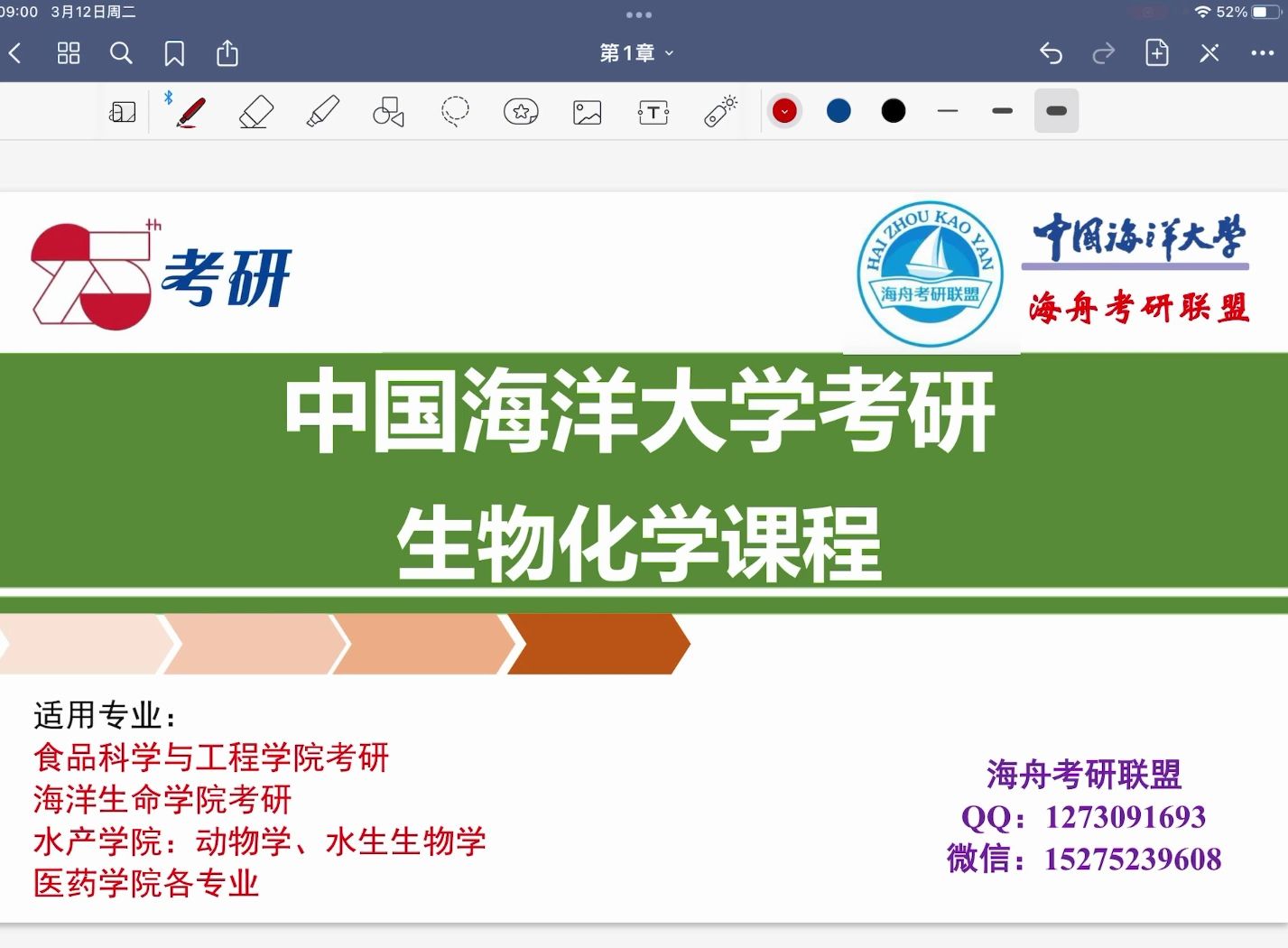The width and height of the screenshot is (1288, 948).
Task: Toggle the read-only pen-off mode icon
Action: point(1209,53)
